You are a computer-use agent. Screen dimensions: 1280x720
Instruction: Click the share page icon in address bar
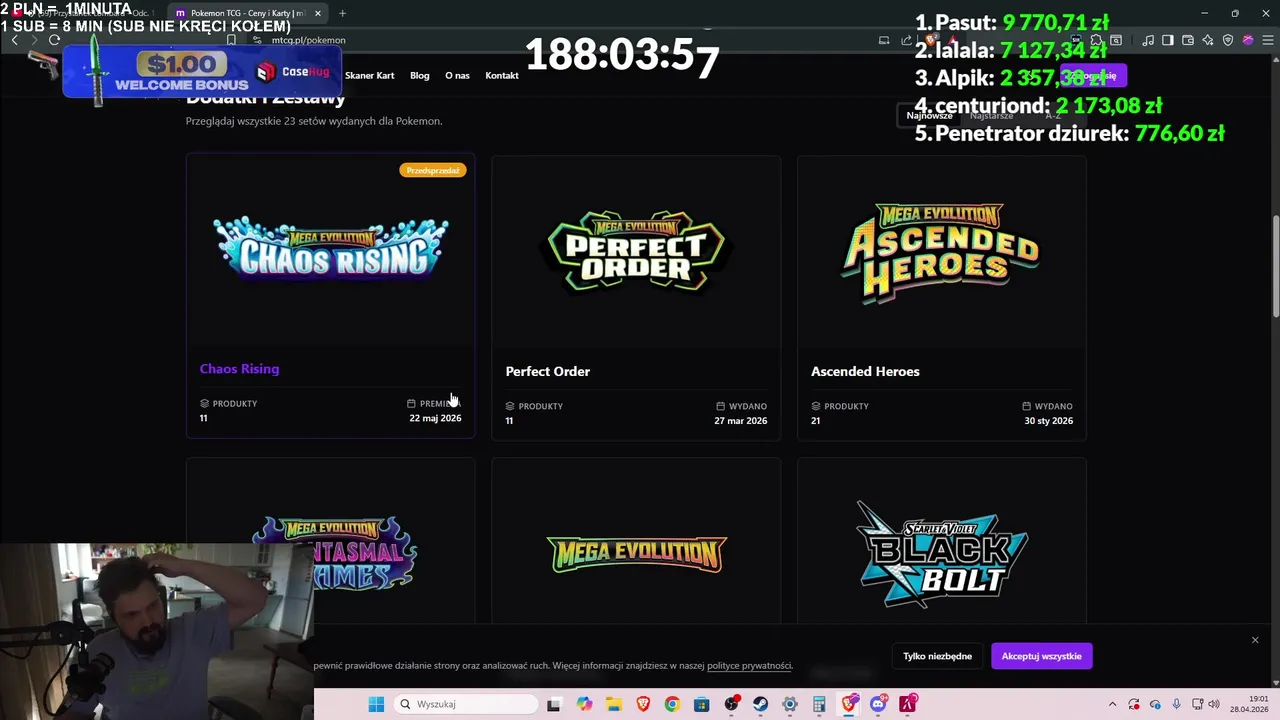pyautogui.click(x=907, y=40)
